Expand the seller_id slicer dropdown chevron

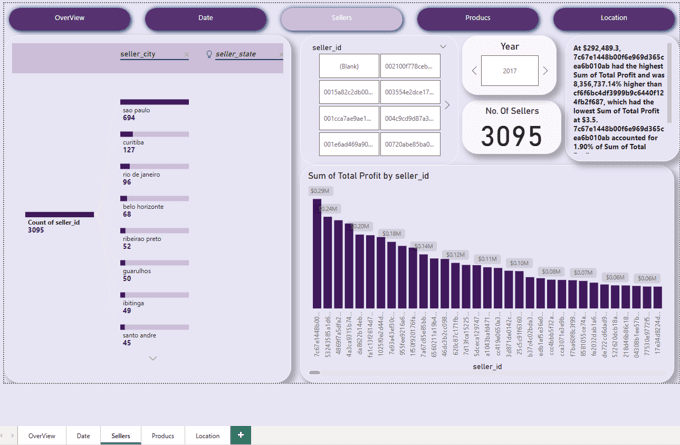[x=443, y=47]
